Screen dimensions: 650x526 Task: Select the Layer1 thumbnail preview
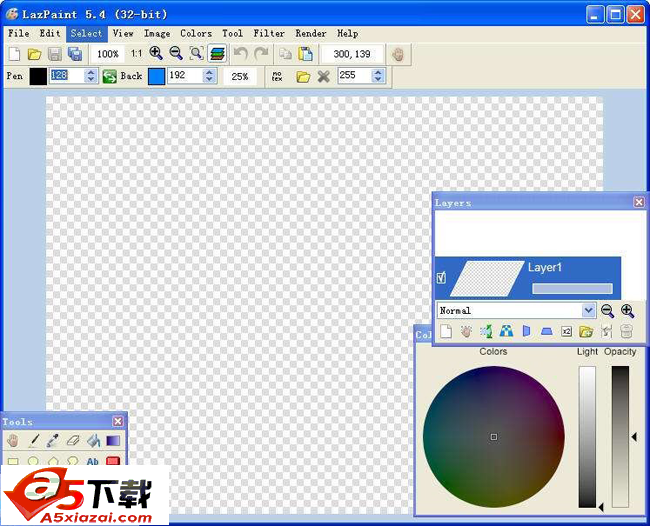click(487, 278)
